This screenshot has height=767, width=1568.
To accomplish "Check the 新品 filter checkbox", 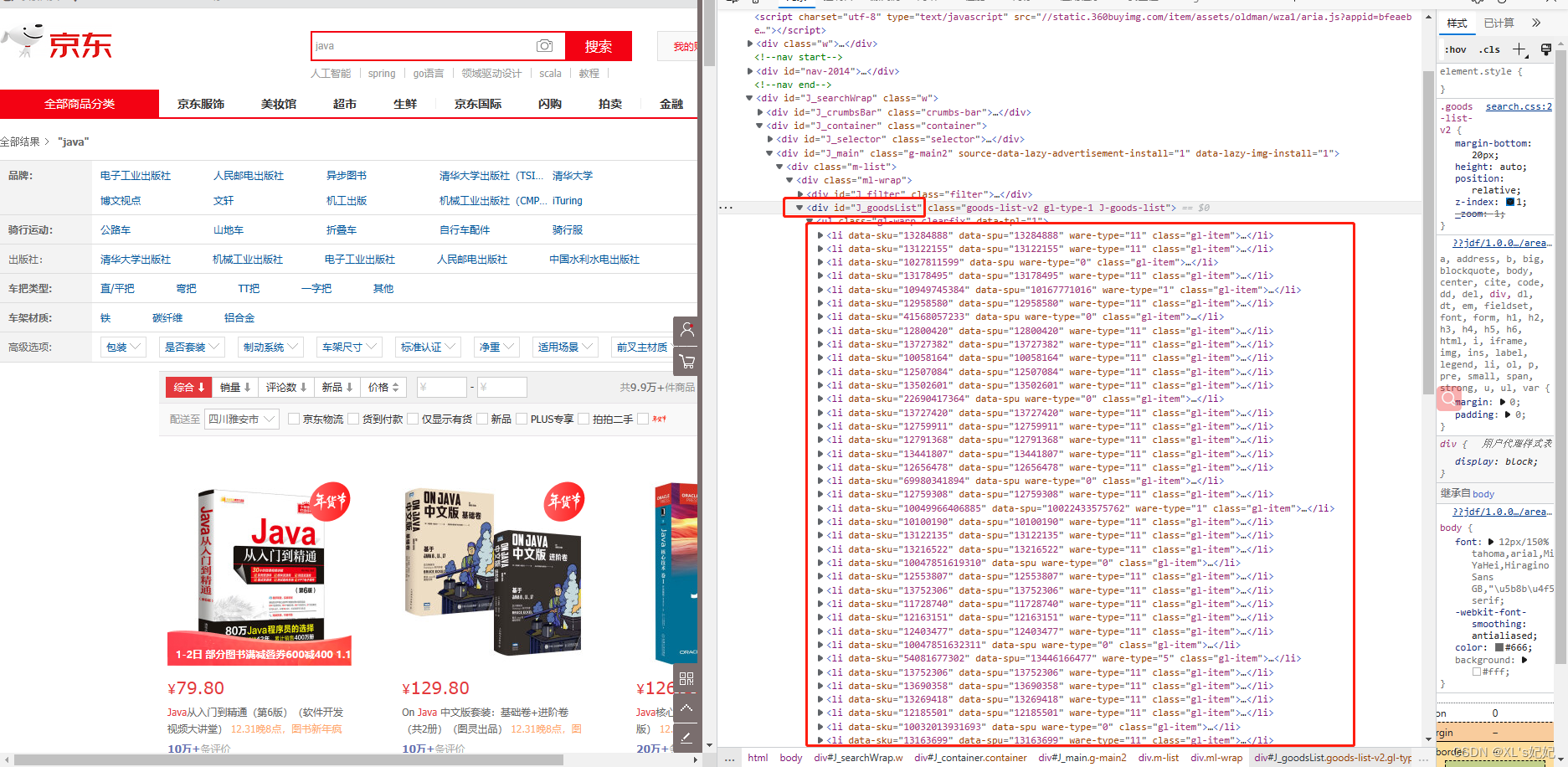I will pos(482,419).
